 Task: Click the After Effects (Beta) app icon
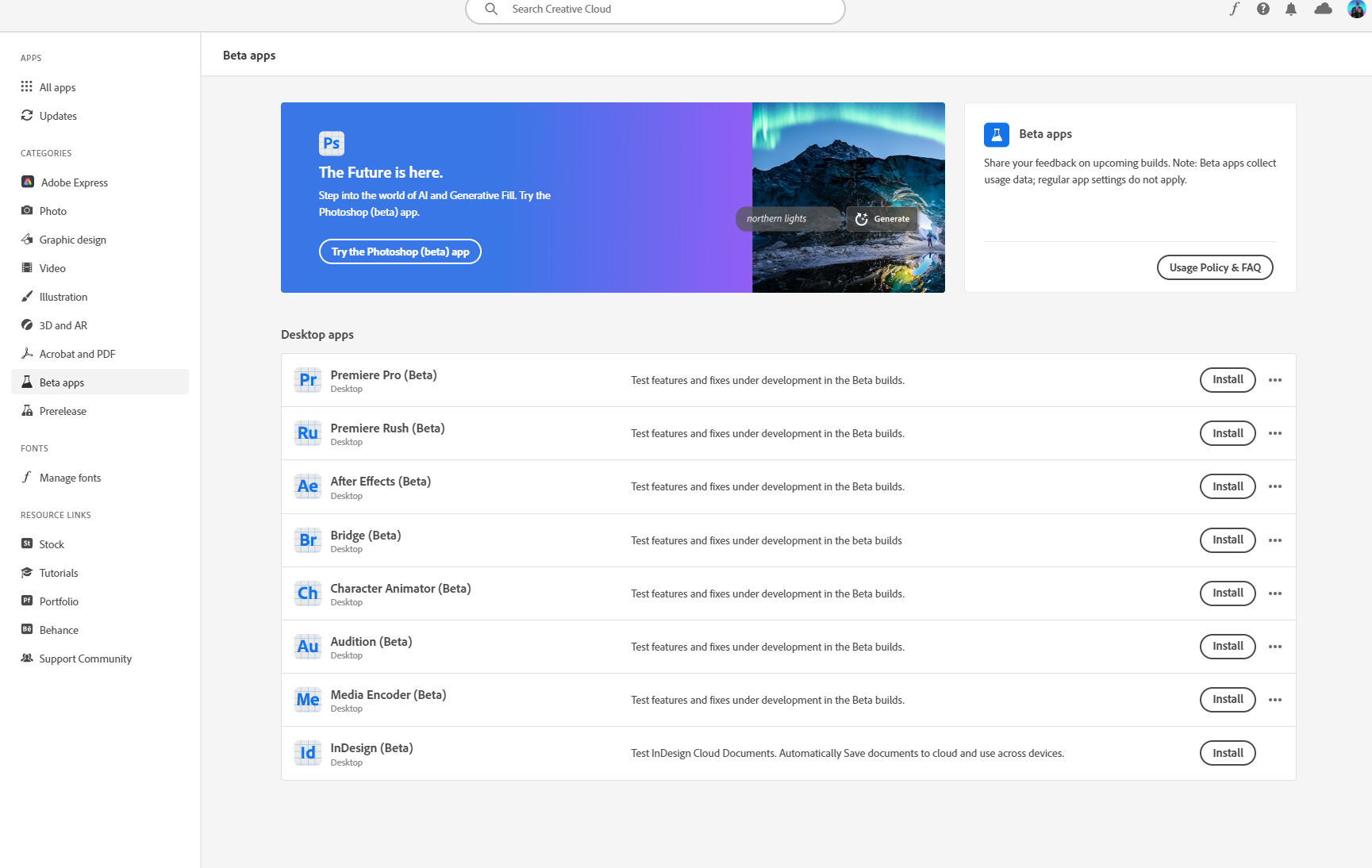point(307,486)
